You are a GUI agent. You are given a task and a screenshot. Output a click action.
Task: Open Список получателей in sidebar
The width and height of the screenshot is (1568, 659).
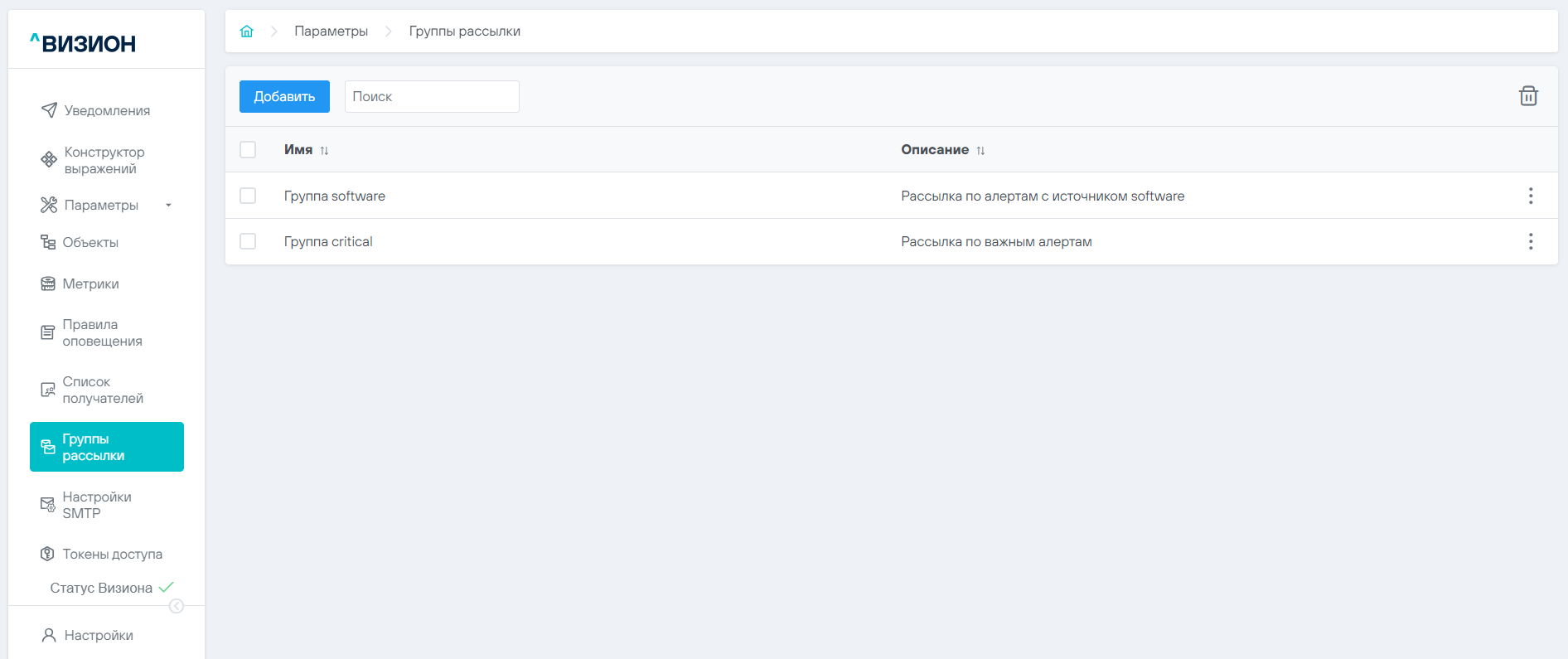pos(103,390)
